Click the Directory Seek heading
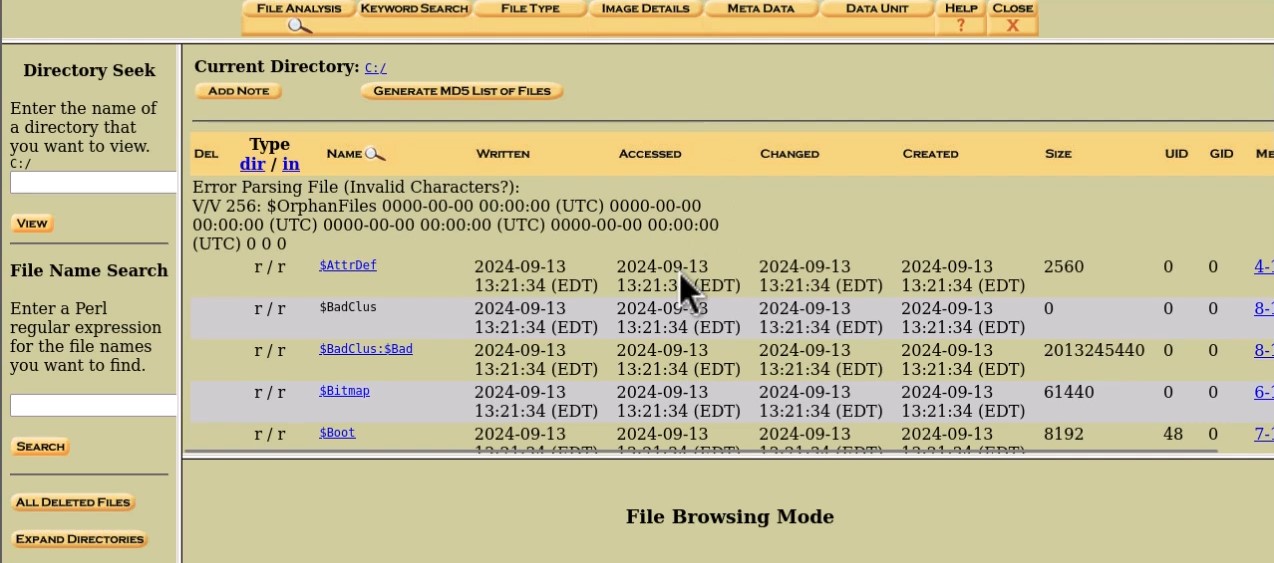1274x563 pixels. click(x=89, y=70)
